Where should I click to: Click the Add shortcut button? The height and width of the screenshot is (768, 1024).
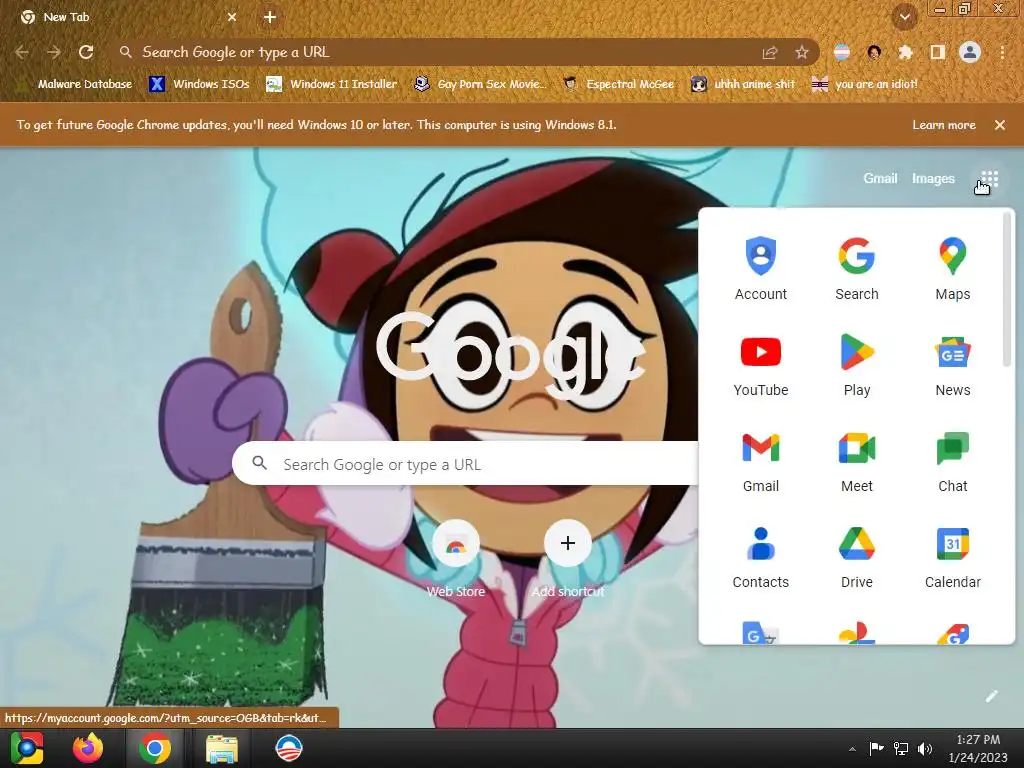[568, 559]
